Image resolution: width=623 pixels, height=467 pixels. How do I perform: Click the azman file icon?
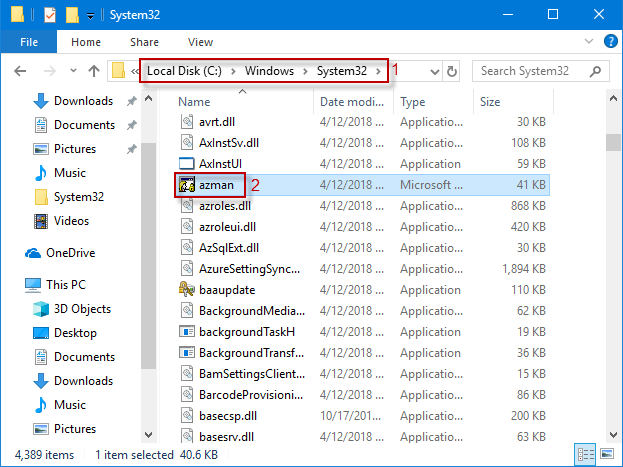pos(186,185)
